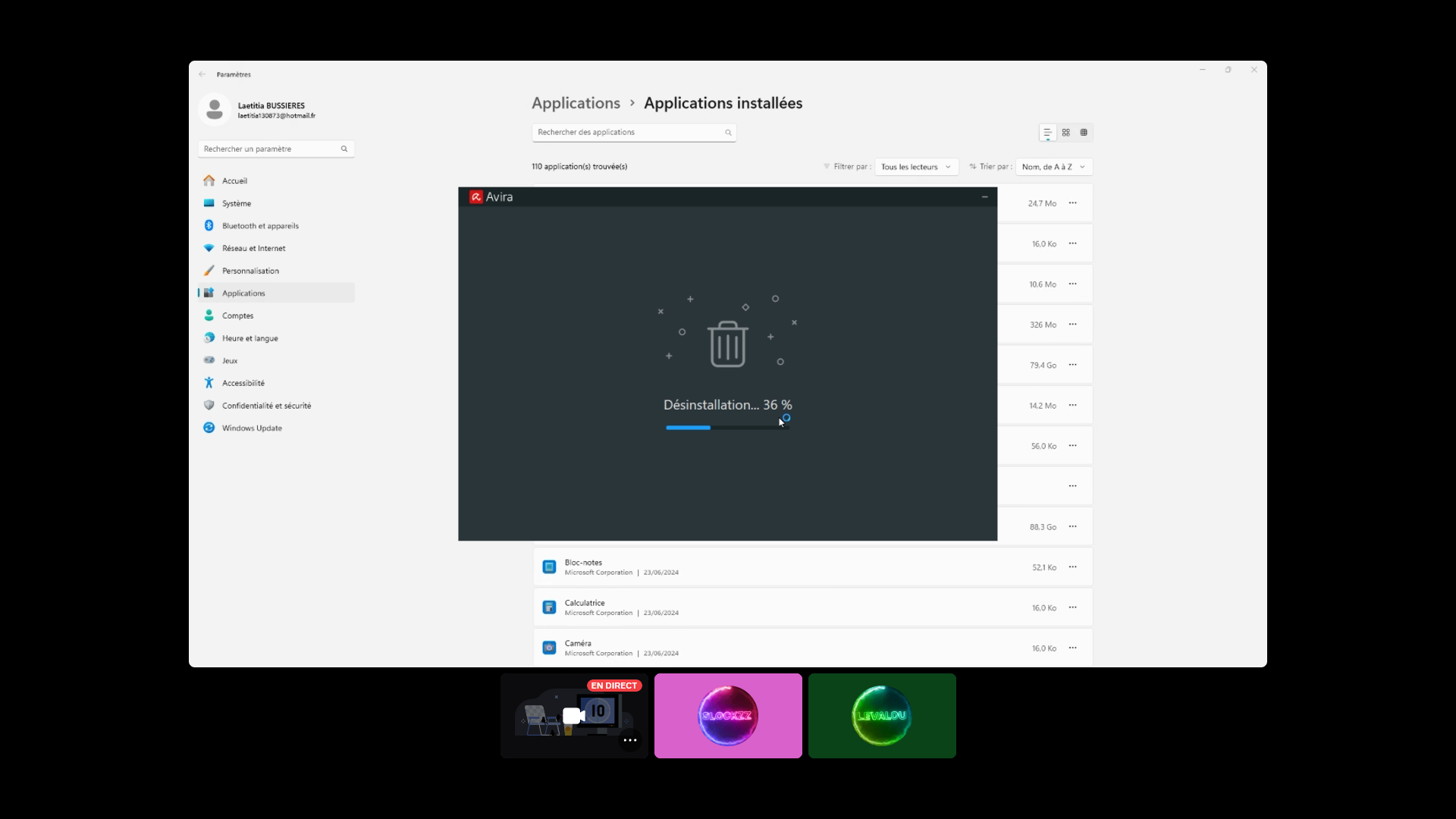1456x819 pixels.
Task: Focus the 'Rechercher des applications' search box
Action: pyautogui.click(x=634, y=132)
